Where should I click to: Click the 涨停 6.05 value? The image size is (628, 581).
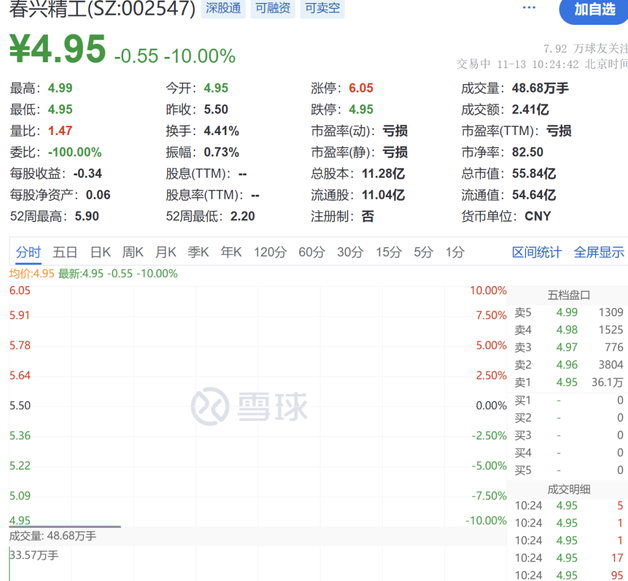[x=361, y=88]
